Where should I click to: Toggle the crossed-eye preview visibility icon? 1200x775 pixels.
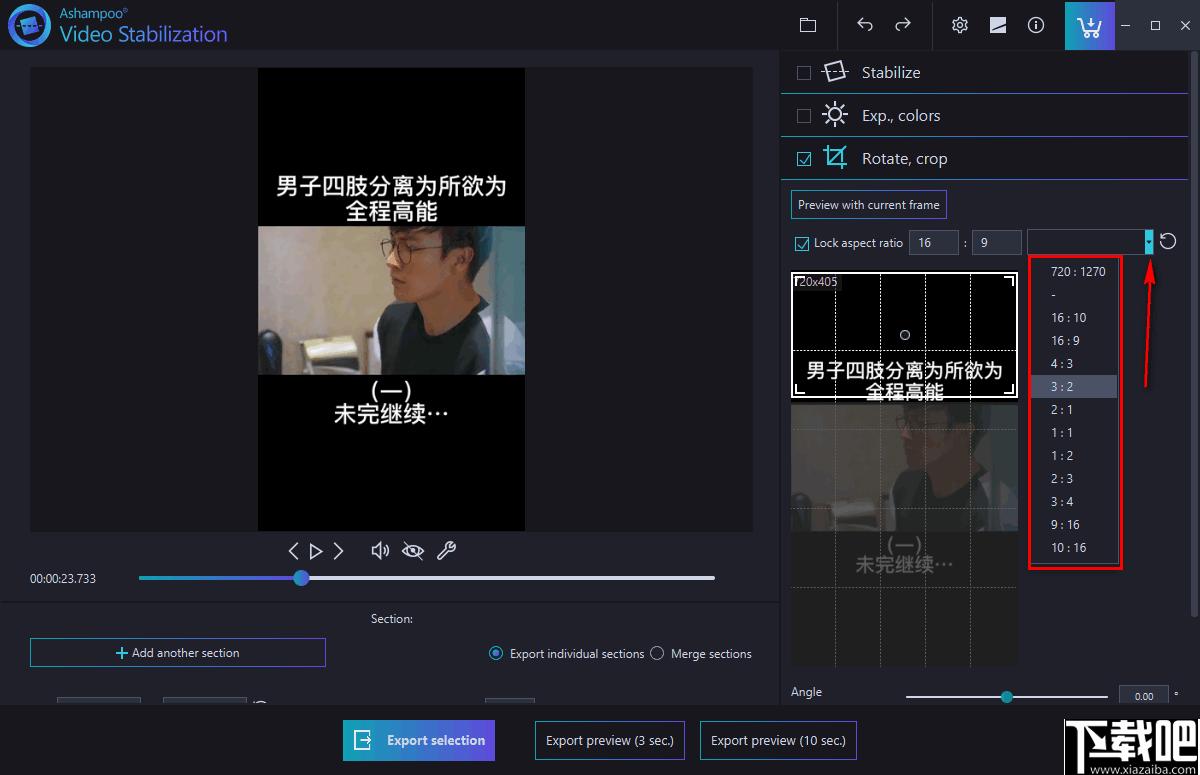click(413, 551)
